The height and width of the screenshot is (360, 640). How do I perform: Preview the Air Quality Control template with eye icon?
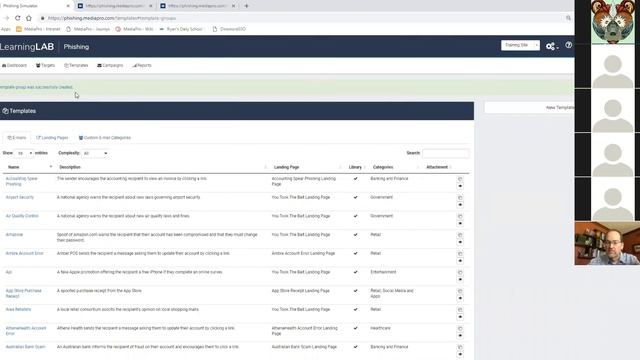click(460, 224)
